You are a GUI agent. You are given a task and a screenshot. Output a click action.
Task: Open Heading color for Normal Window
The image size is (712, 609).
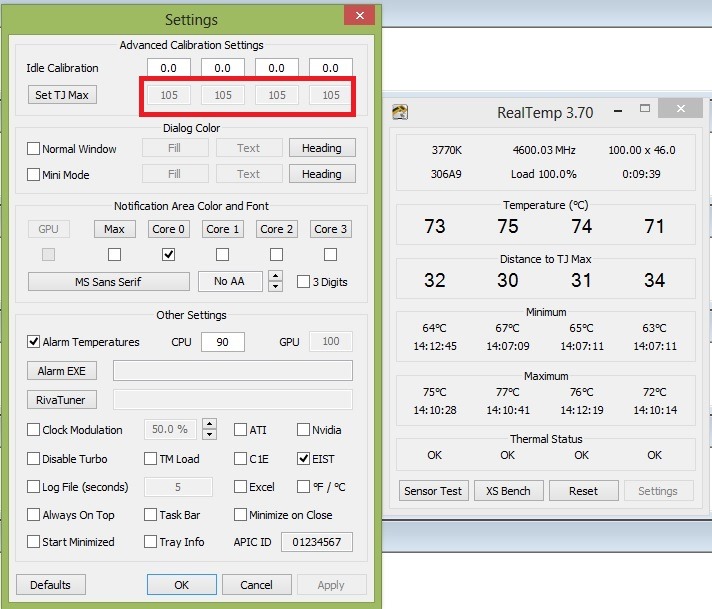(x=322, y=148)
